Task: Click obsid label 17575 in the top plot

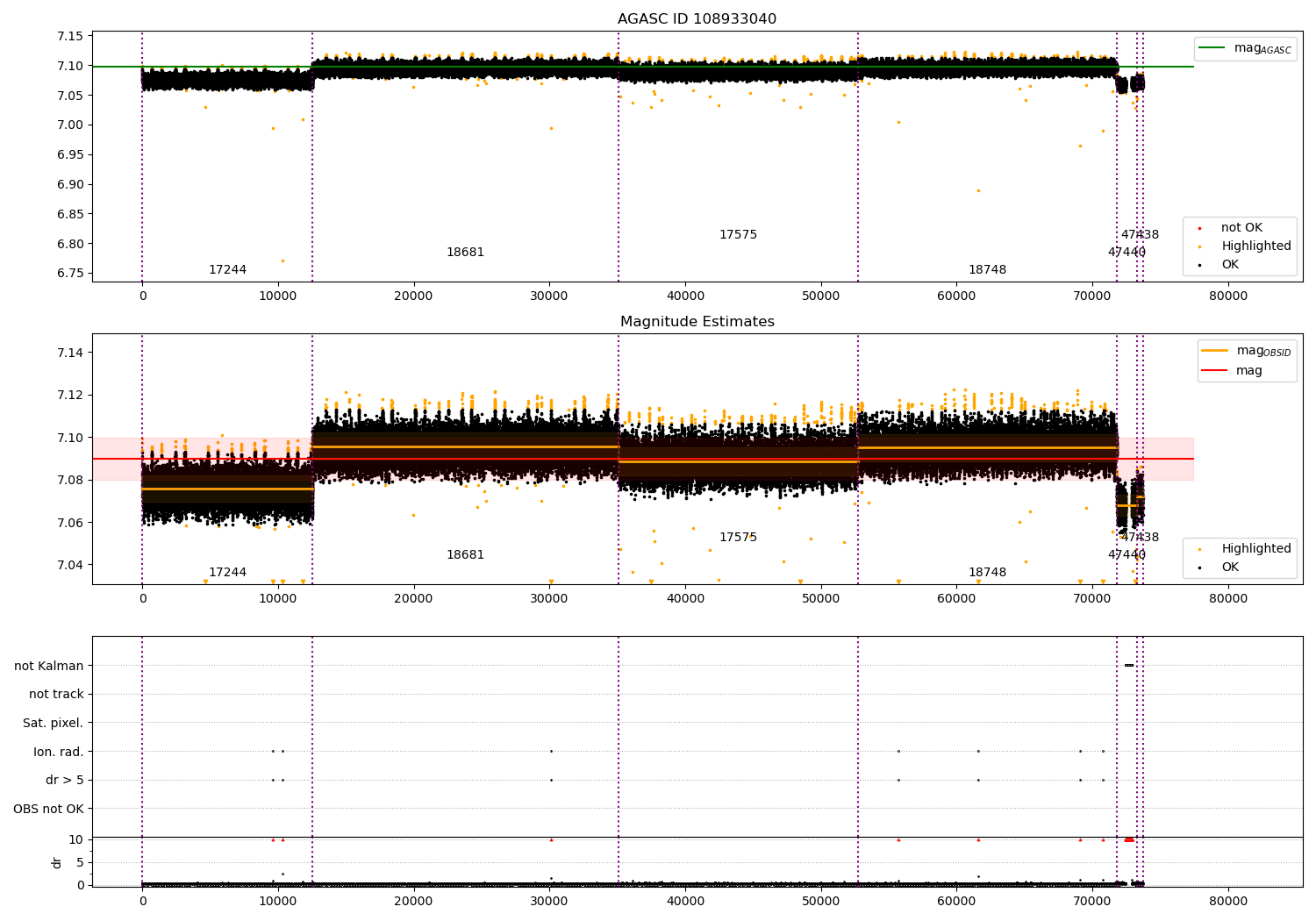Action: pos(738,235)
